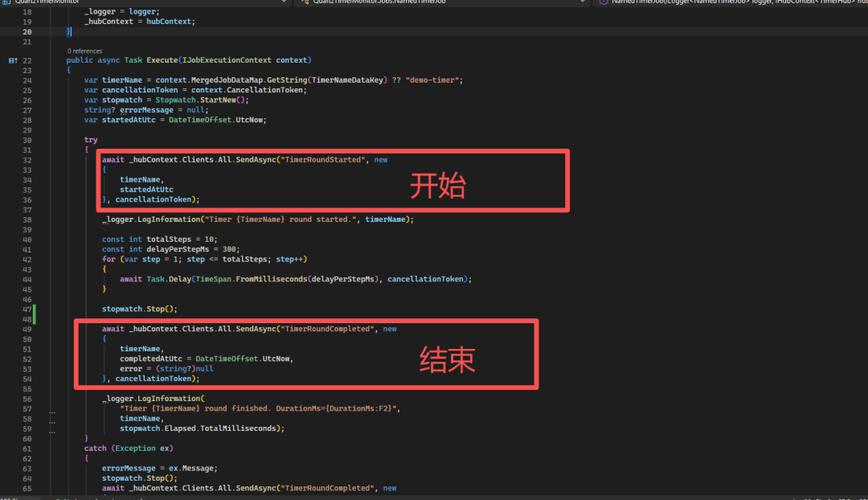Click 'ex.Message' on line 63
868x500 pixels.
pyautogui.click(x=191, y=468)
